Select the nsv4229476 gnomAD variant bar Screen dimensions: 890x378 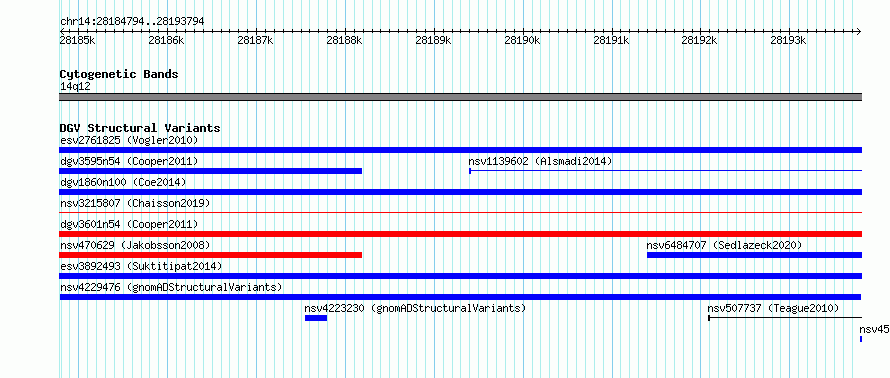point(460,297)
